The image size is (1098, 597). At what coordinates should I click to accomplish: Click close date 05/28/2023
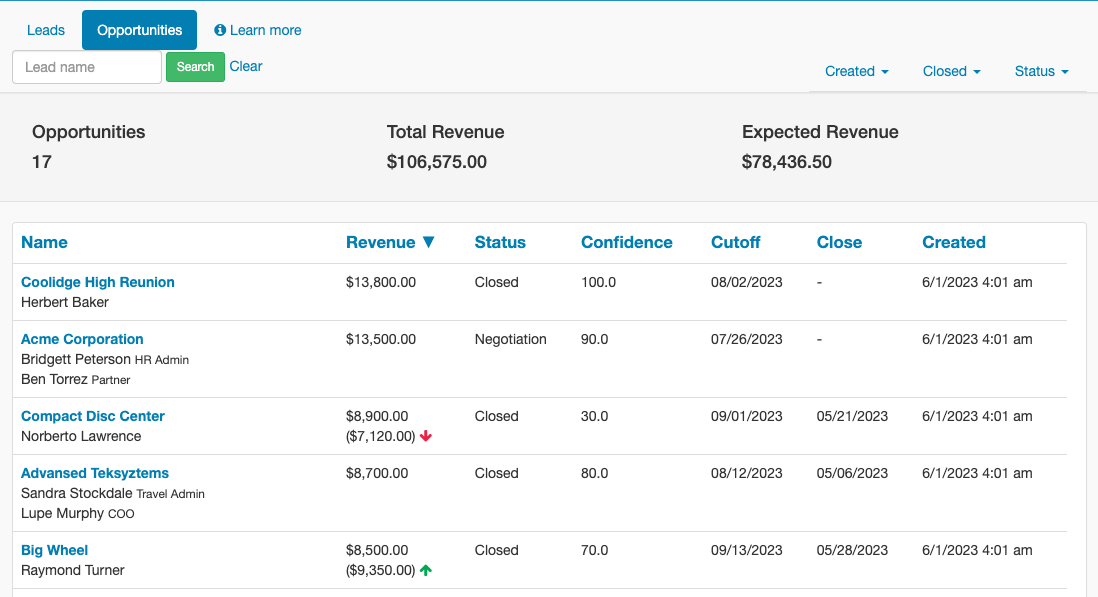click(x=852, y=550)
